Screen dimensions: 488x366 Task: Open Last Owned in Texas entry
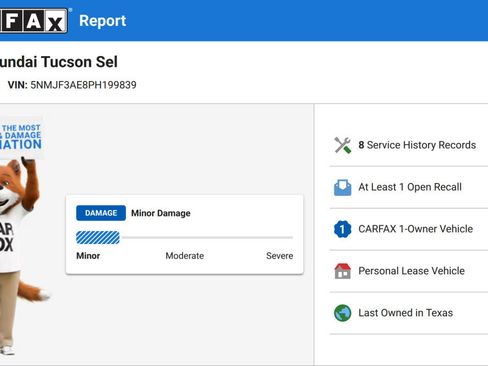click(409, 313)
